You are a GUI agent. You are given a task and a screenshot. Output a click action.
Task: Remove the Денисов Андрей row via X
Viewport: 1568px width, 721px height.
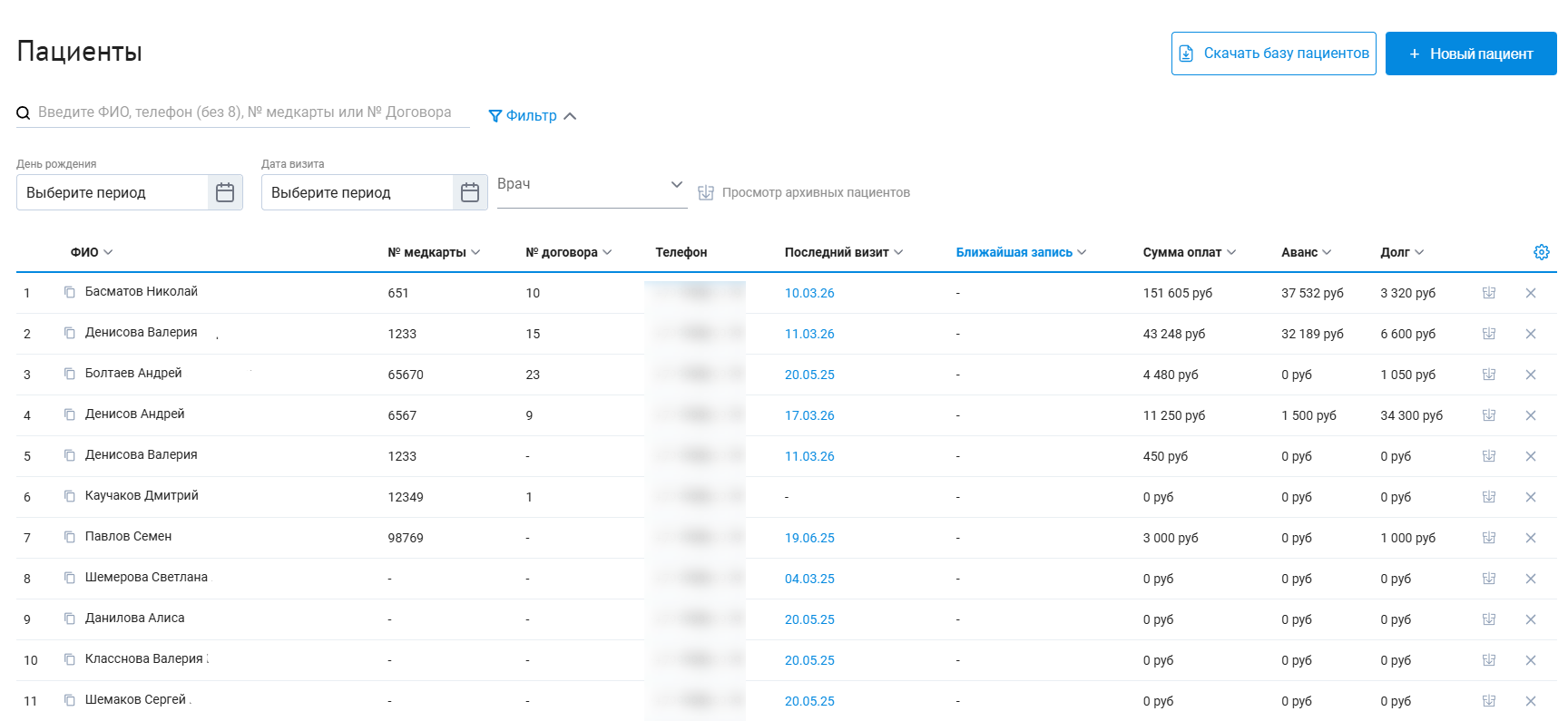coord(1531,415)
